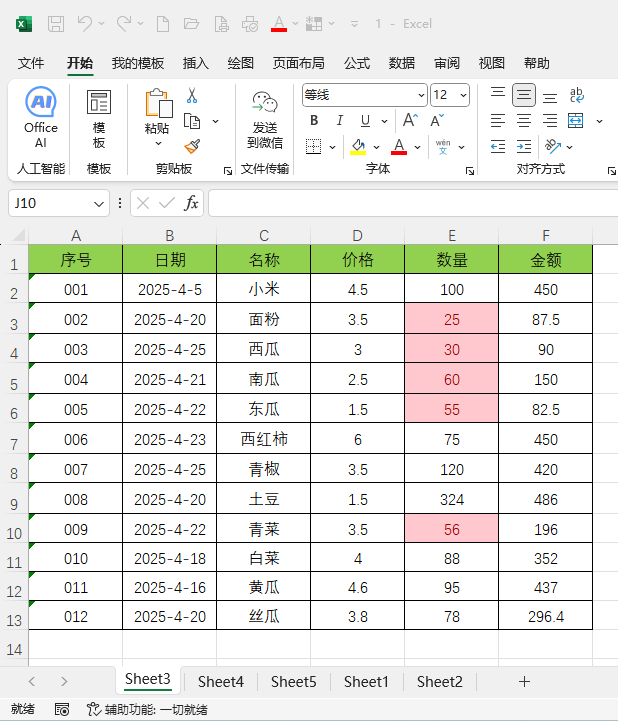Toggle underline formatting

(x=365, y=120)
